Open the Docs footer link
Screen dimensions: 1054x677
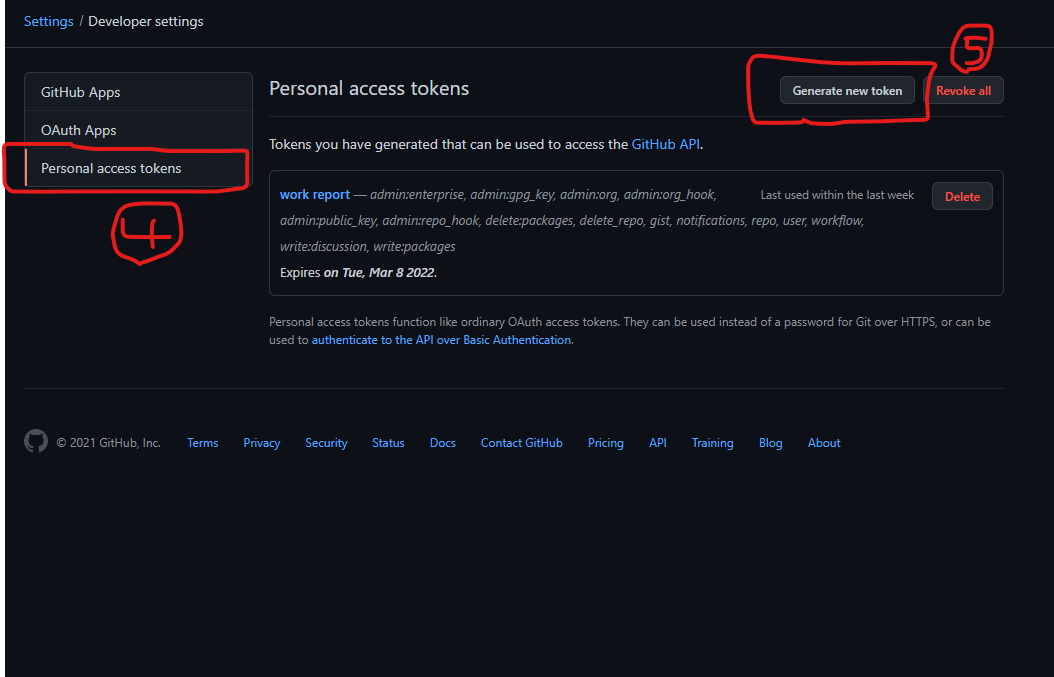442,443
